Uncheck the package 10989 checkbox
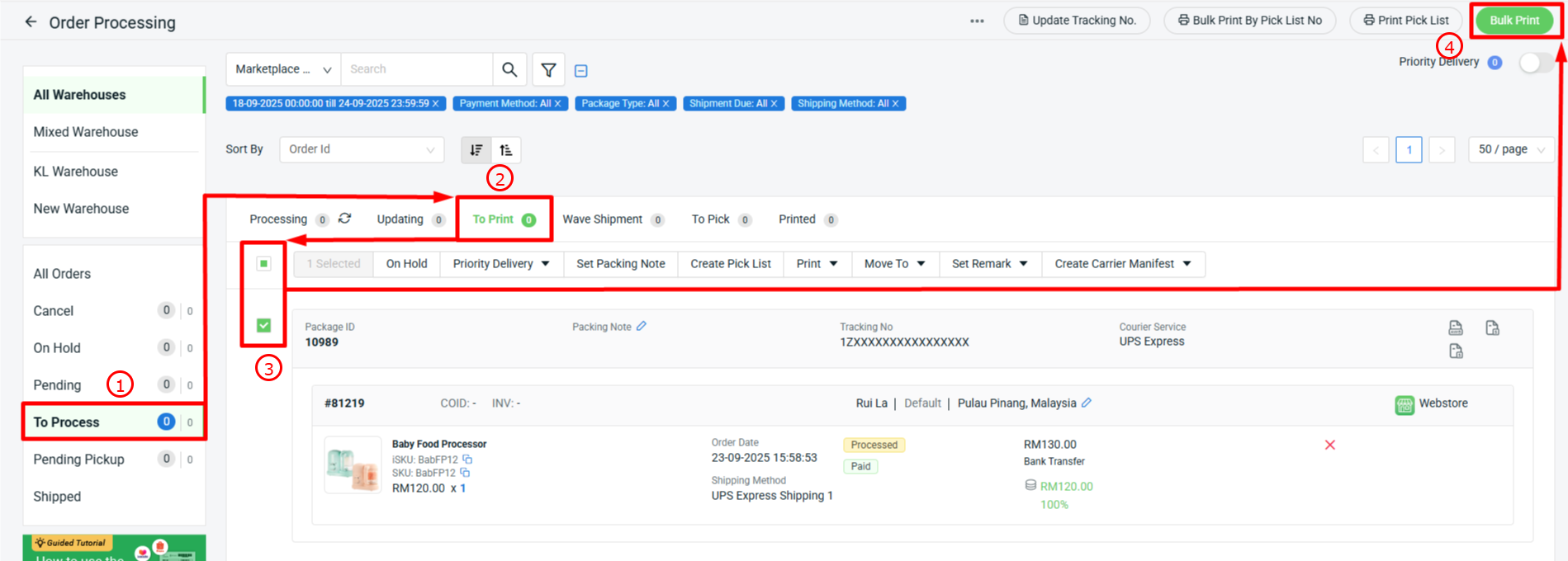The height and width of the screenshot is (561, 1568). pyautogui.click(x=263, y=325)
